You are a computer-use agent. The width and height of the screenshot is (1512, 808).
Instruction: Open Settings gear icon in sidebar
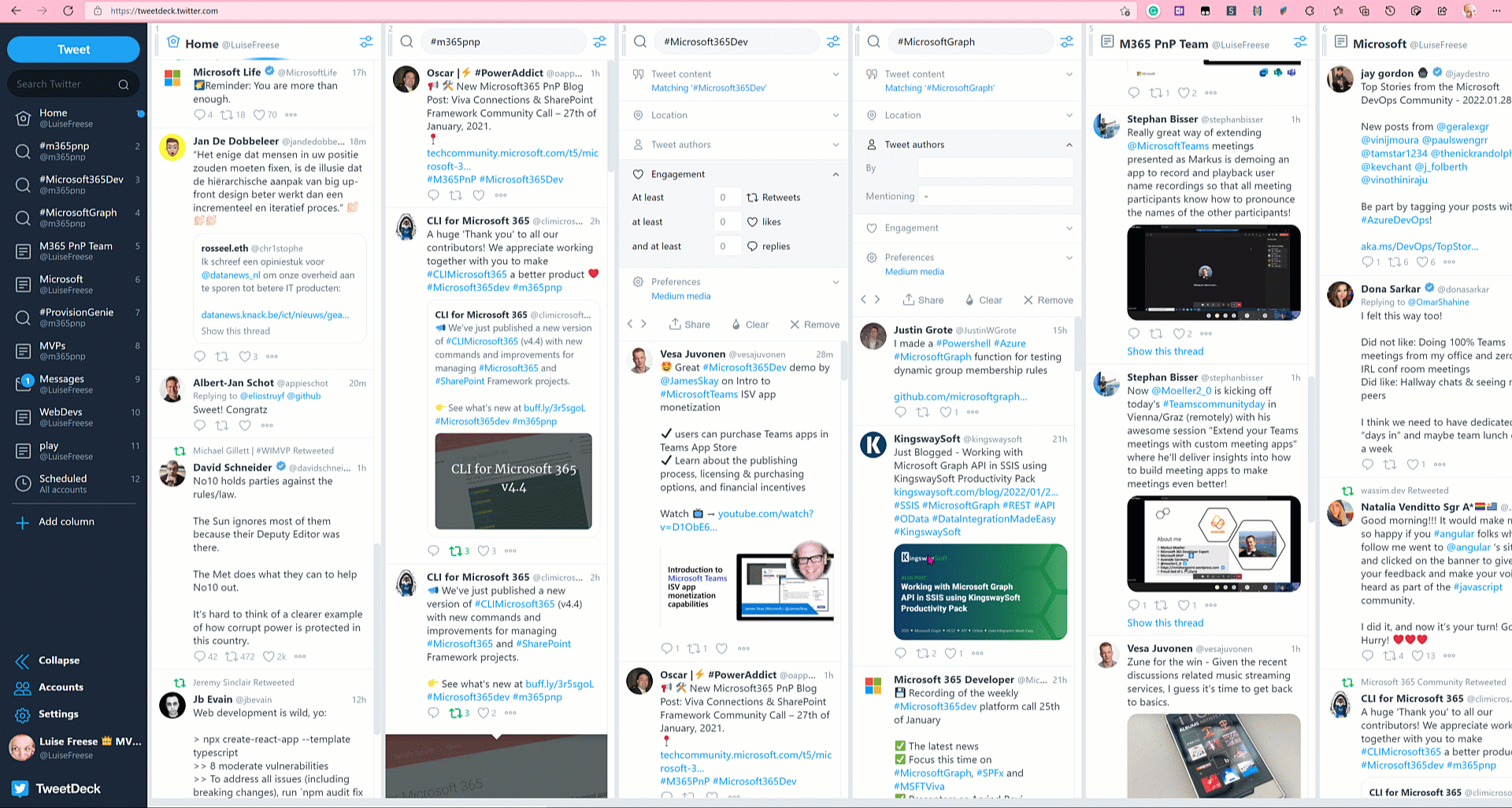[x=23, y=714]
